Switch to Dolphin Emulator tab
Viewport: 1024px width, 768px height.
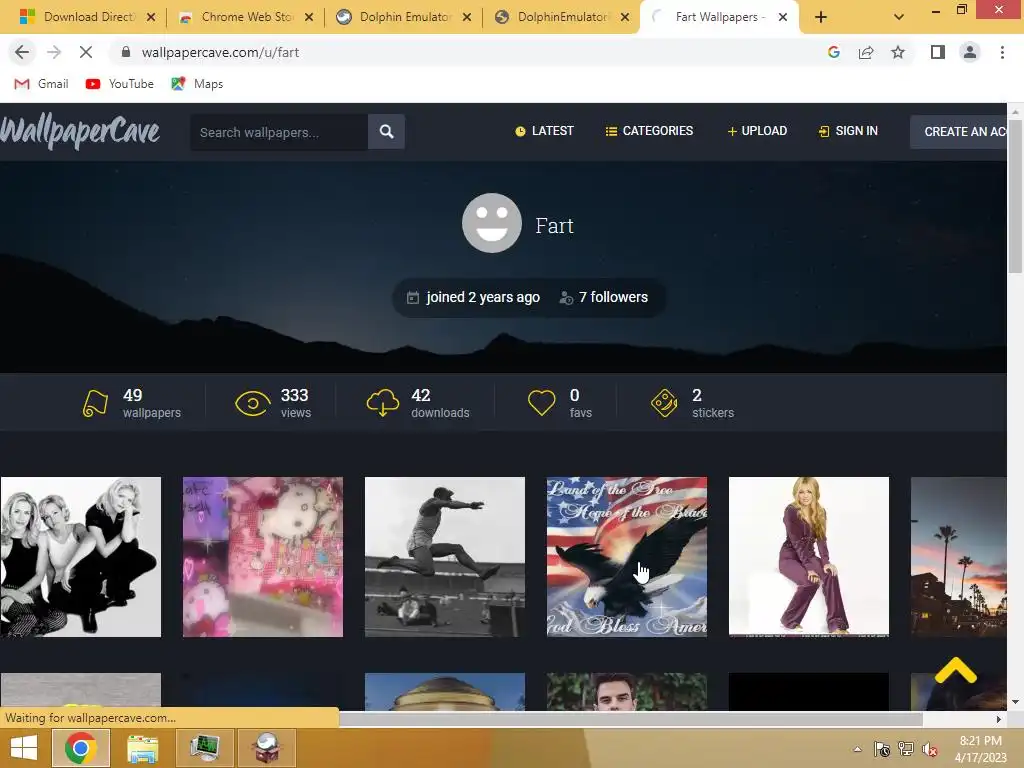[404, 17]
